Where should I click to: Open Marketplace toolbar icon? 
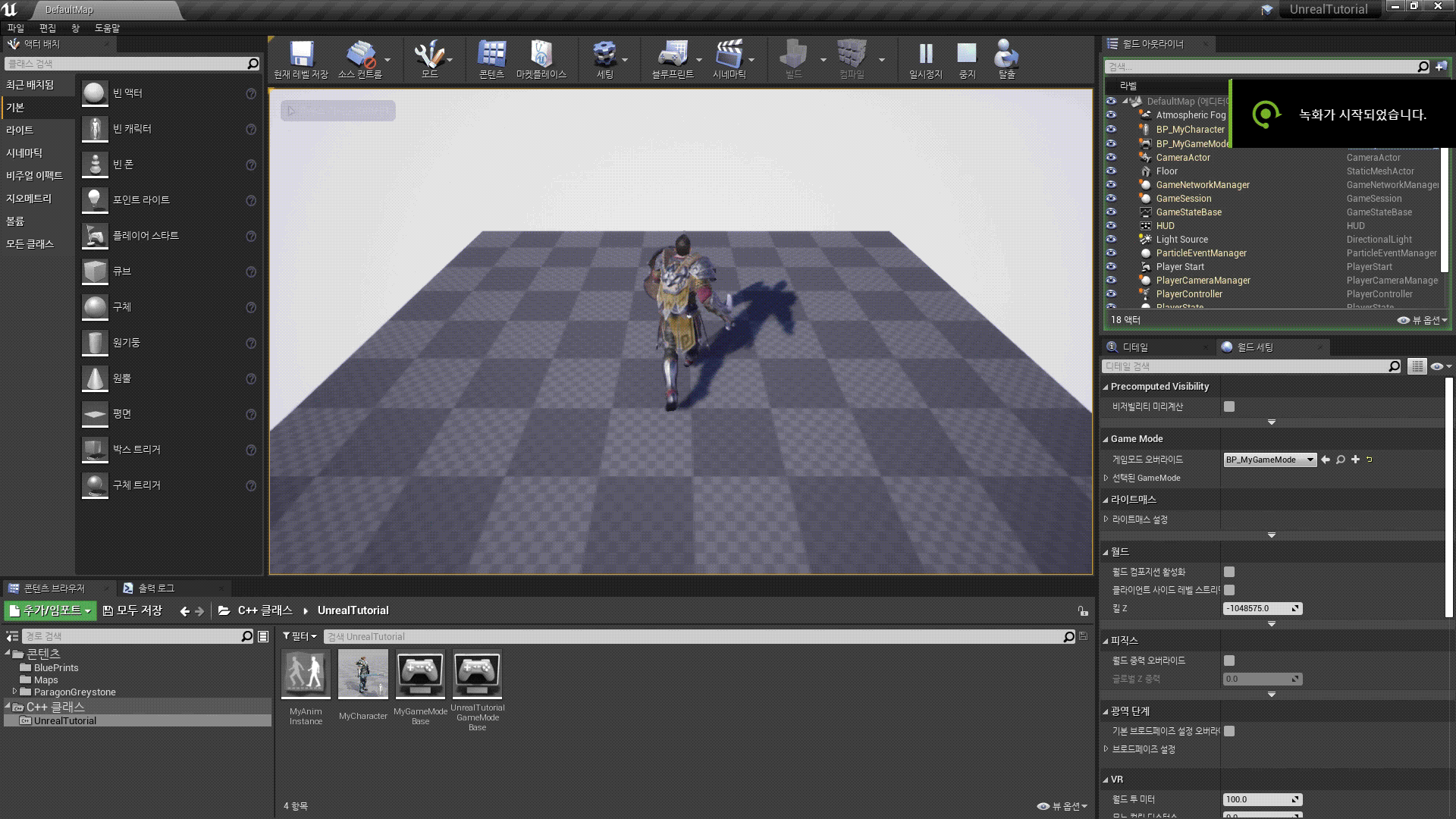(541, 60)
